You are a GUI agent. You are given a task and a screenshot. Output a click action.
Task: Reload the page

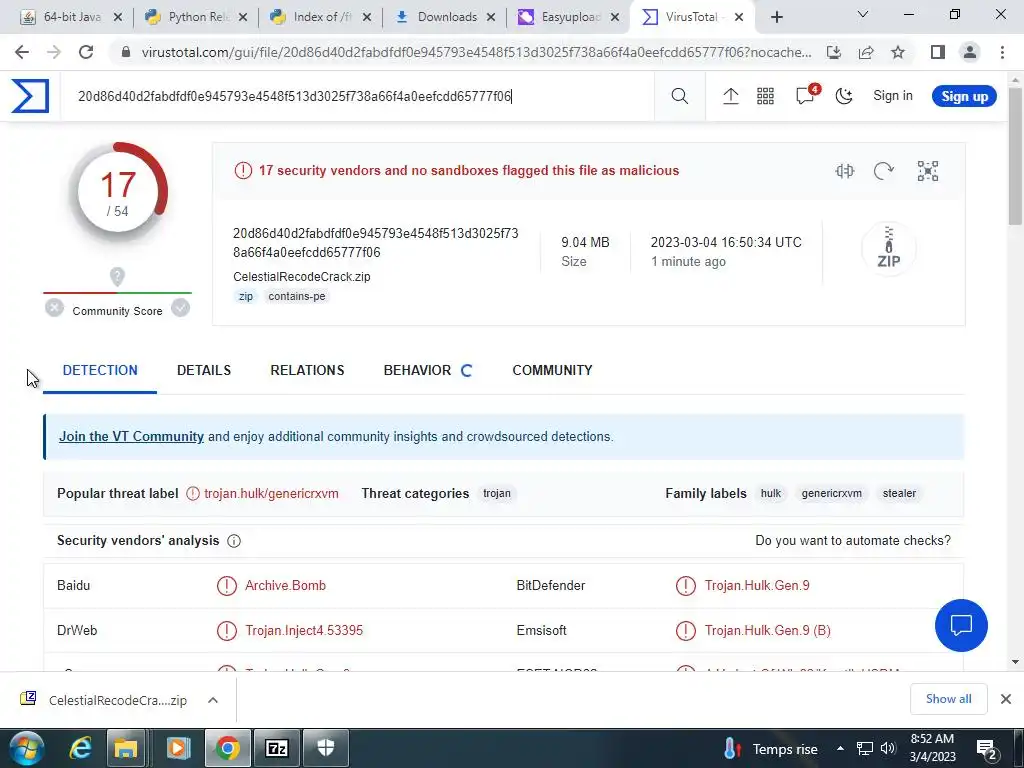tap(86, 52)
